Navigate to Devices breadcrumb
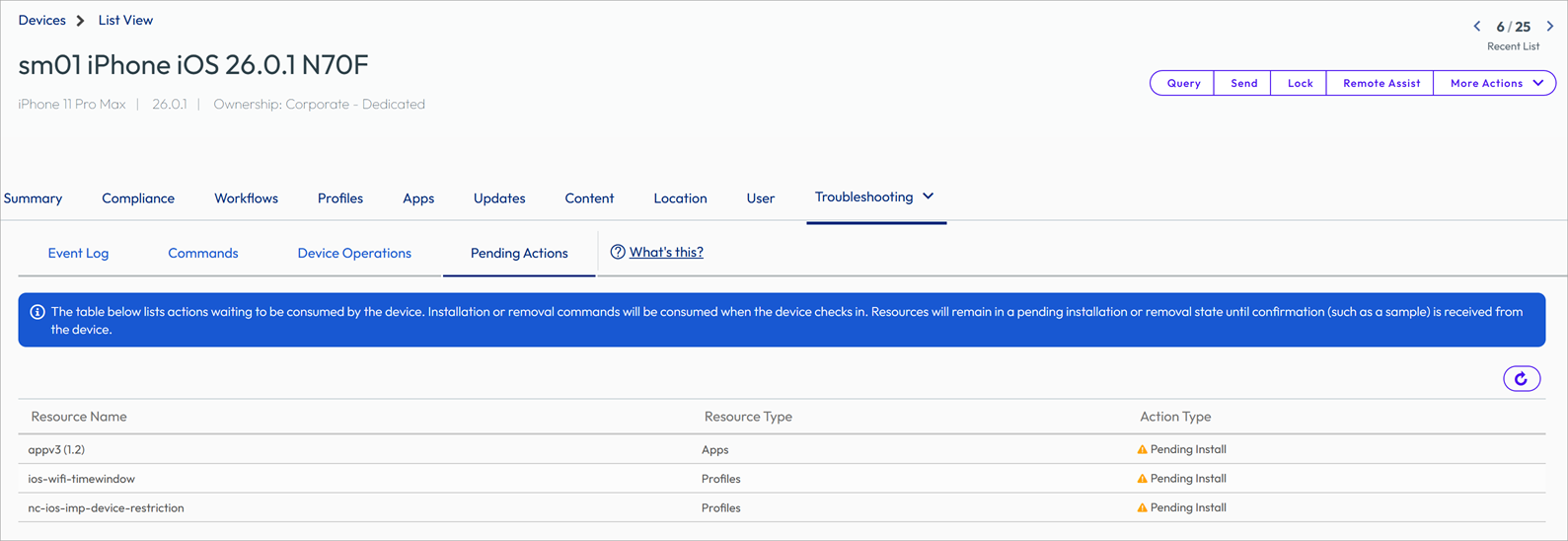This screenshot has height=541, width=1568. 41,20
